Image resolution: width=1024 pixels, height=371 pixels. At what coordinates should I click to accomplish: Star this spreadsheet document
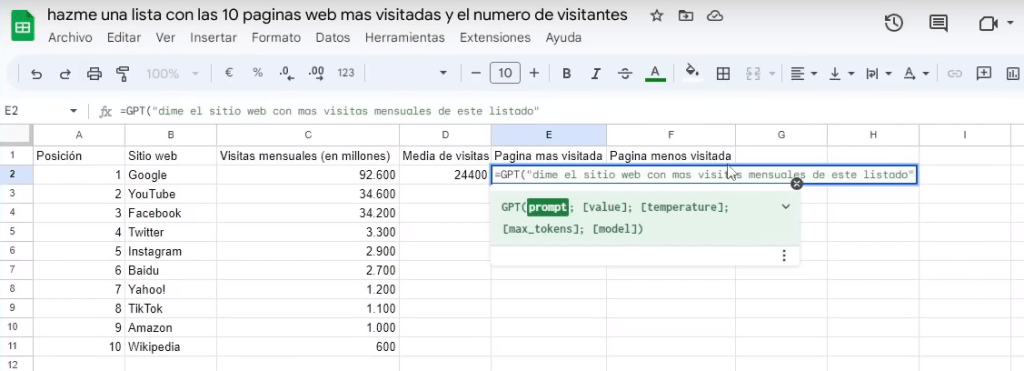(x=657, y=16)
